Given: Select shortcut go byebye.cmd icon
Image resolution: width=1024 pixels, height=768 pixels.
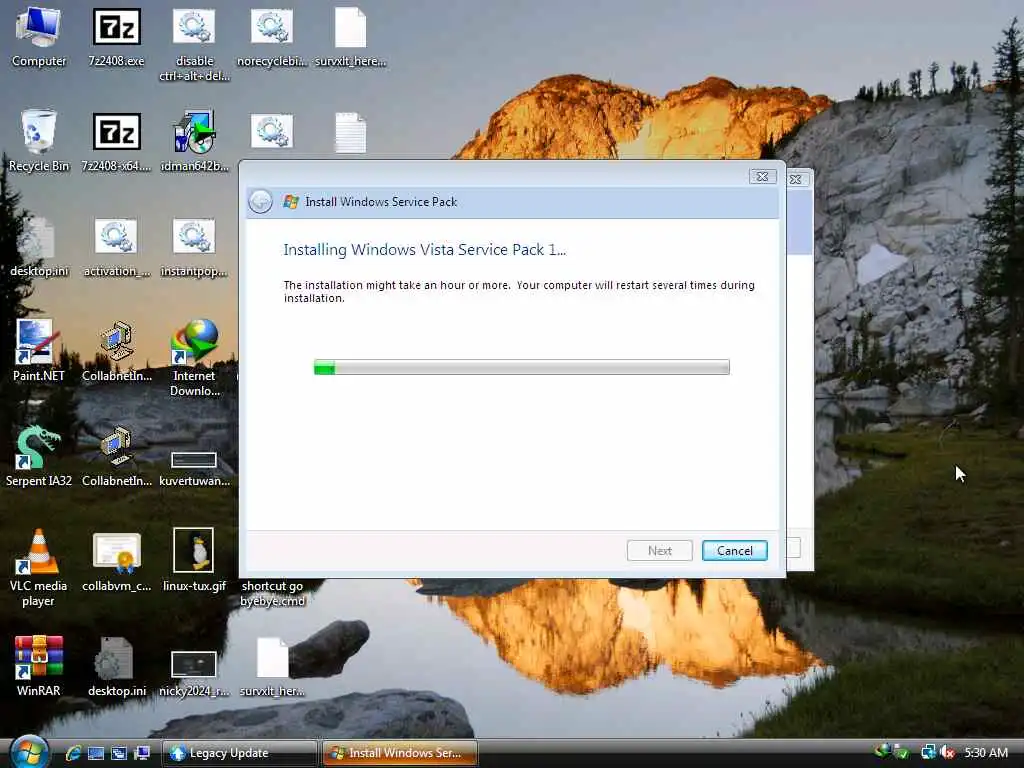Looking at the screenshot, I should tap(272, 593).
